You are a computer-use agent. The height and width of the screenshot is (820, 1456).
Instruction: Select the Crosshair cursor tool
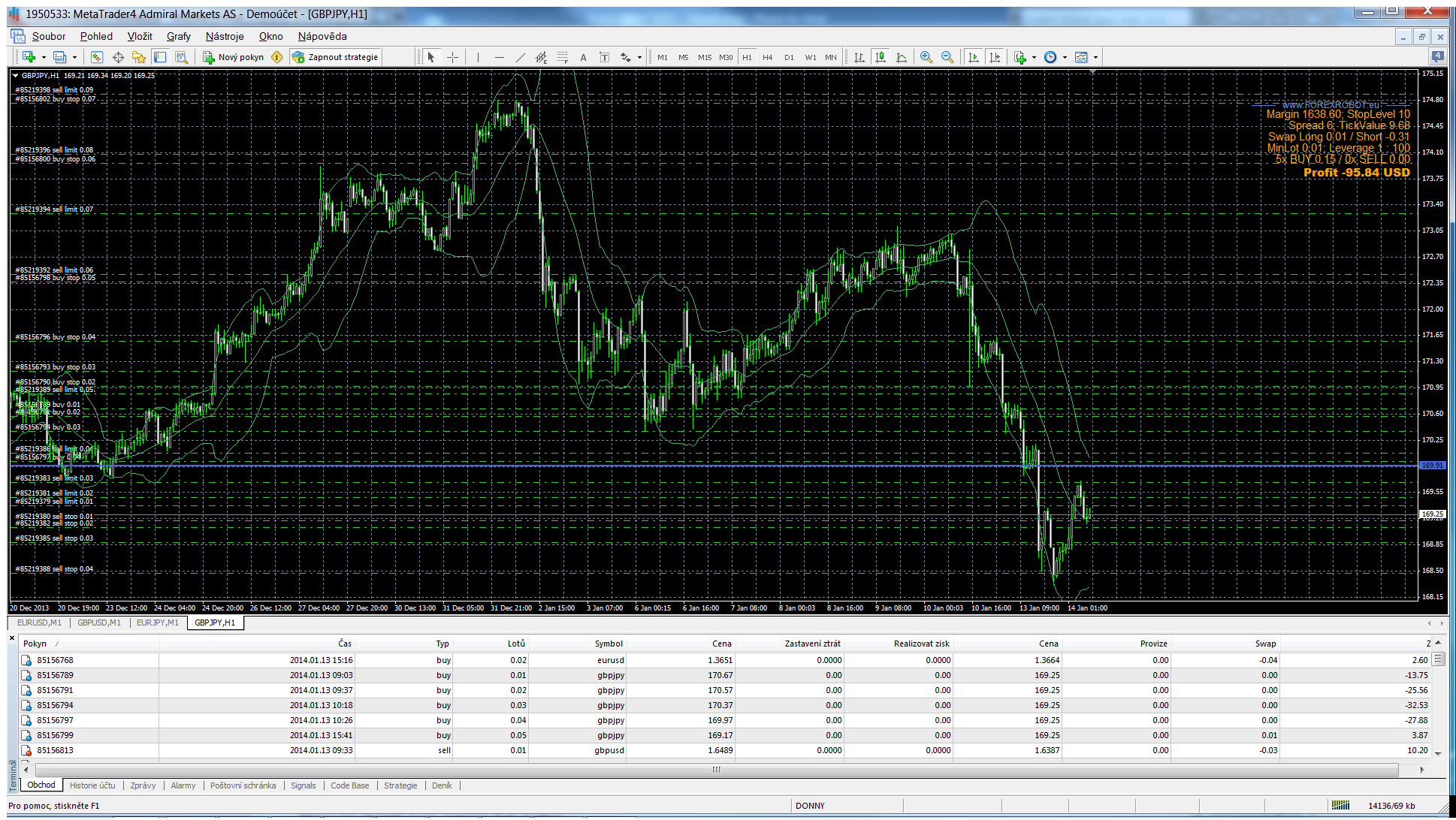452,57
